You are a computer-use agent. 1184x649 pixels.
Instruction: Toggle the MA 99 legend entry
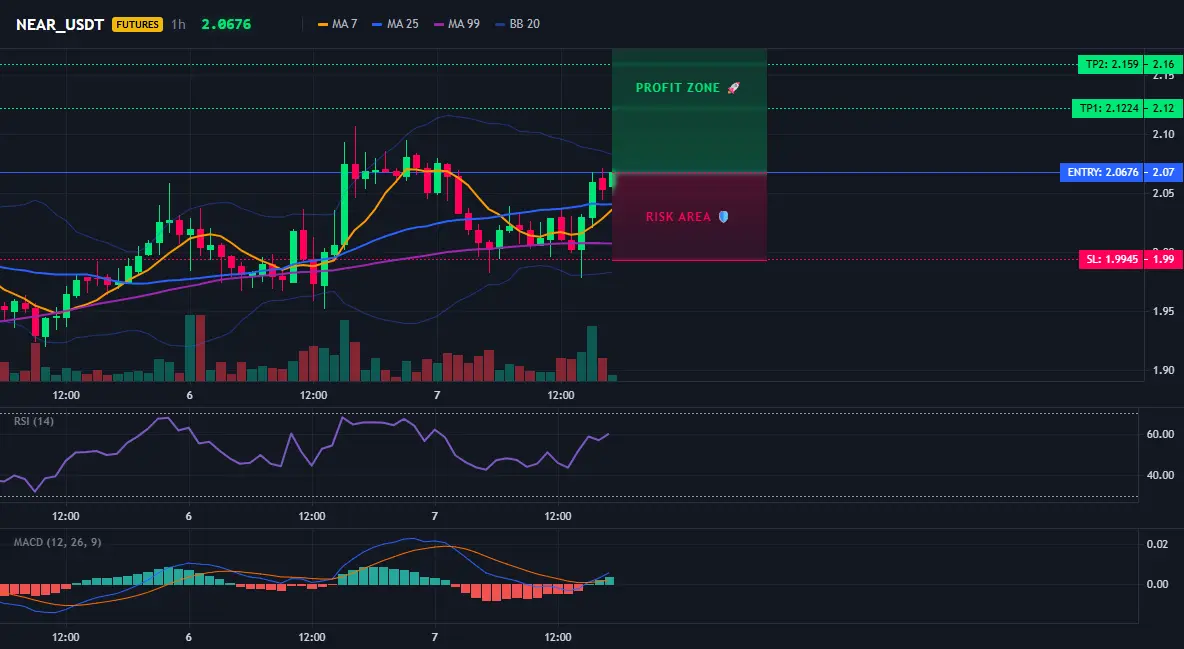[456, 24]
